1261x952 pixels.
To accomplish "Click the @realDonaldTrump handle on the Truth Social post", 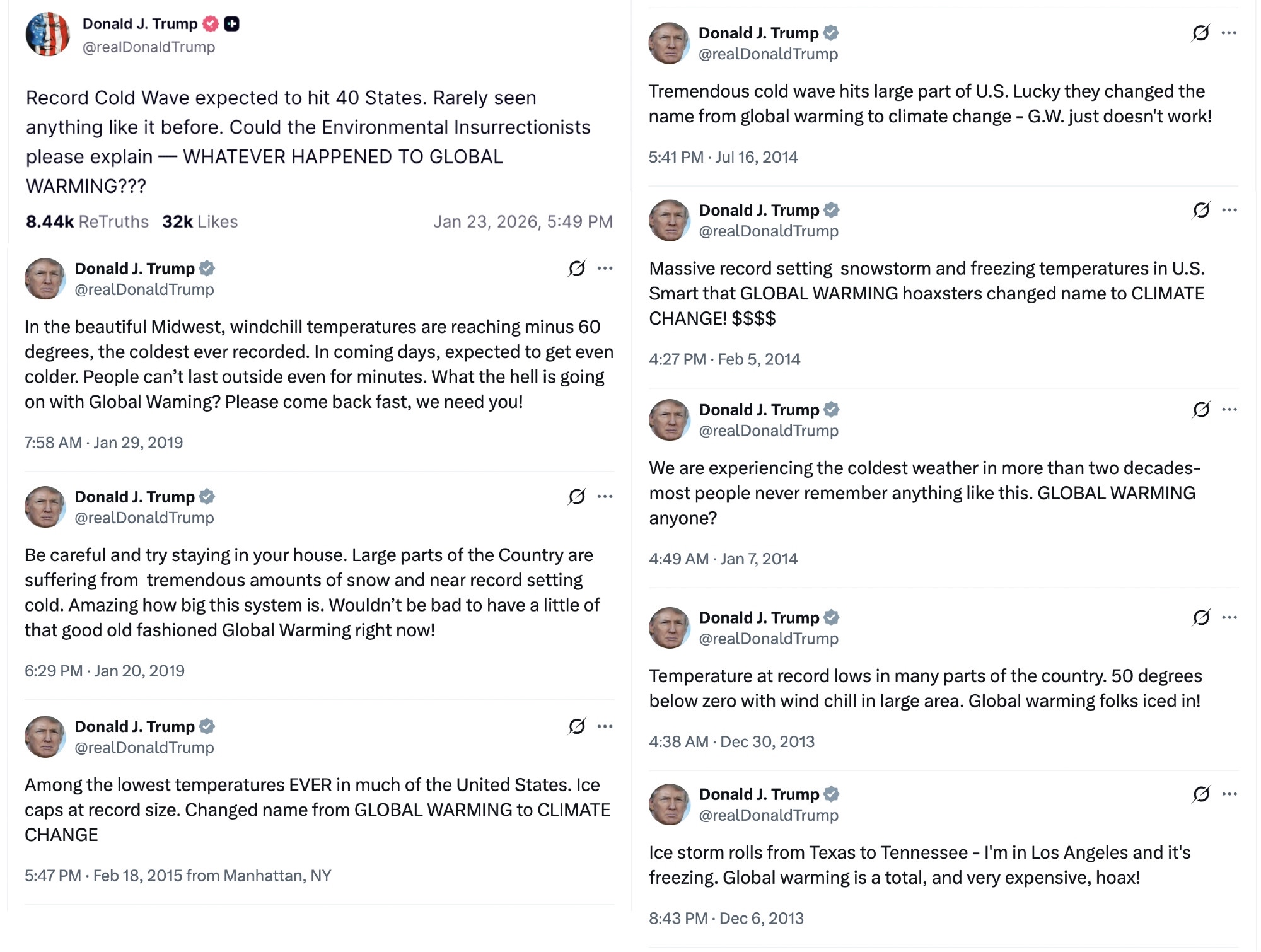I will pos(149,47).
